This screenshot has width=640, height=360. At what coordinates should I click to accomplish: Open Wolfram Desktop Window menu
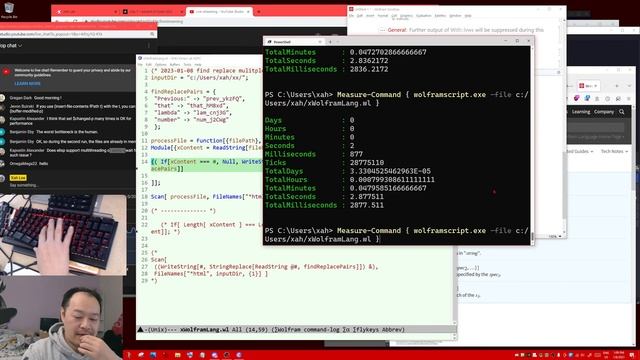(x=455, y=16)
